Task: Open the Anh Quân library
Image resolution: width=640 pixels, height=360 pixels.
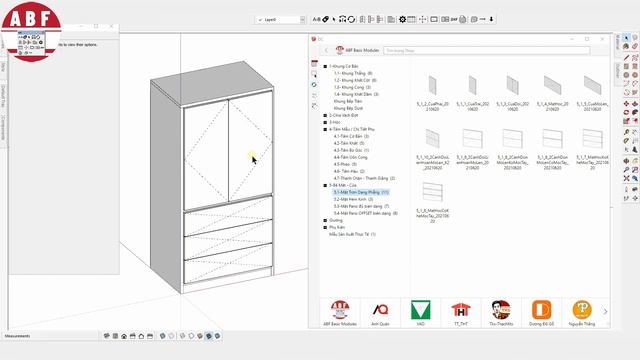Action: [x=380, y=313]
